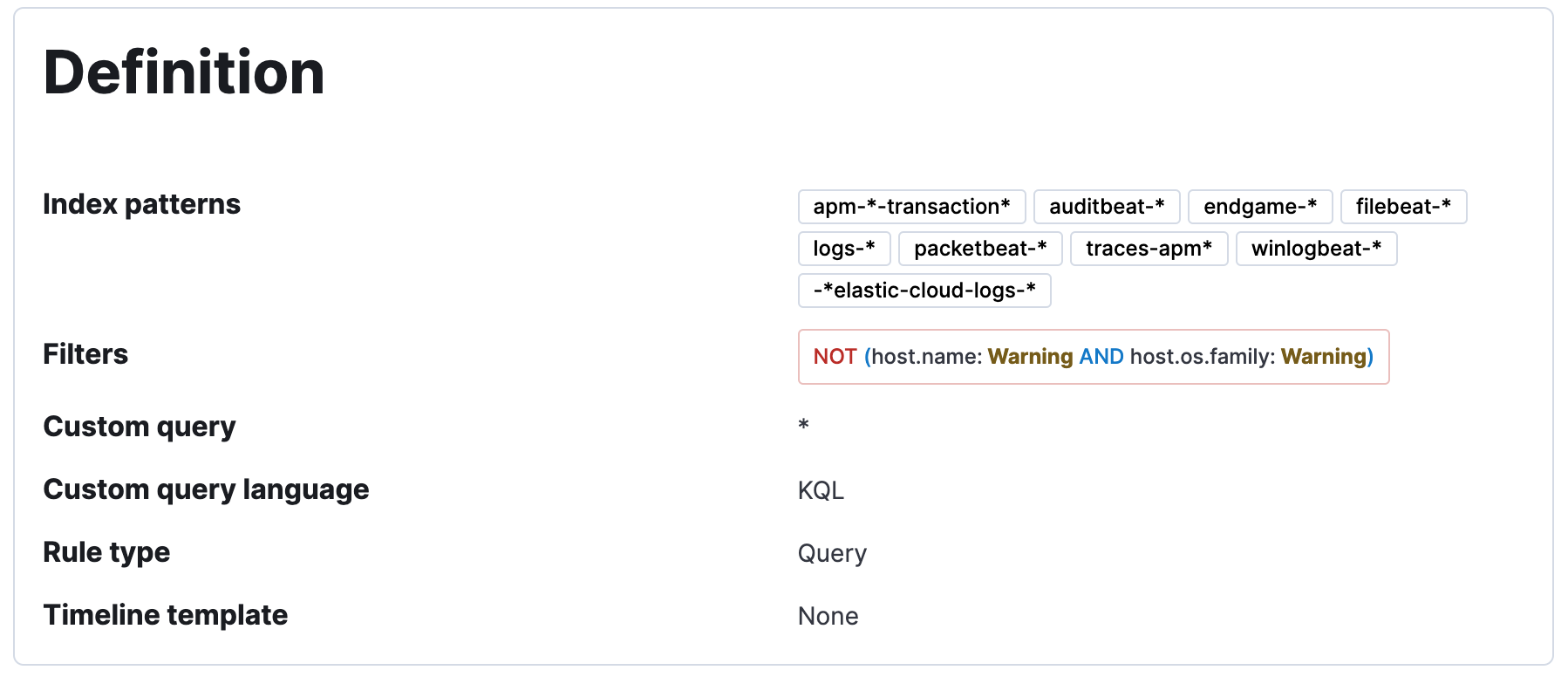Click the -*elastic-cloud-logs-* badge
Screen dimensions: 1568x677
tap(924, 291)
